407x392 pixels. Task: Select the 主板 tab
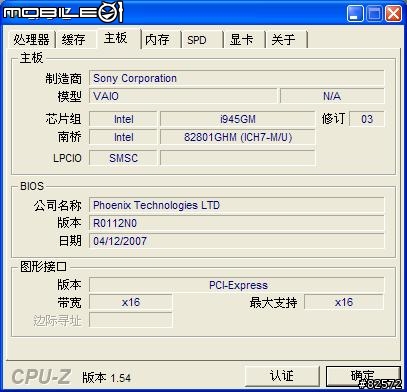[118, 39]
